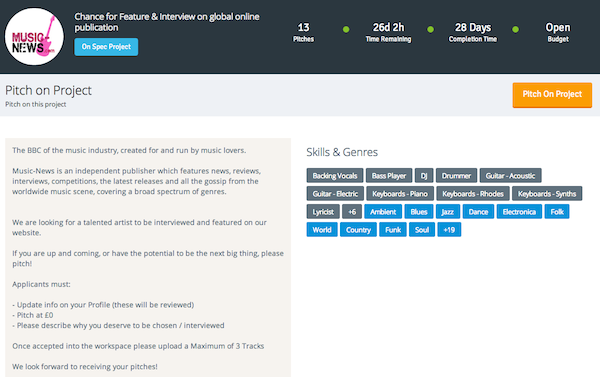This screenshot has width=600, height=377.
Task: Select the Electronica genre tag
Action: click(x=519, y=212)
